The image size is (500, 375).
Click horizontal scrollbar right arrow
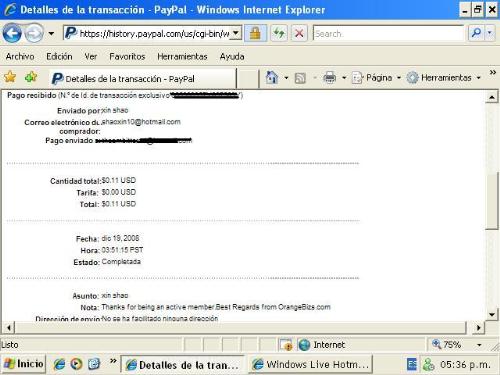[x=478, y=328]
